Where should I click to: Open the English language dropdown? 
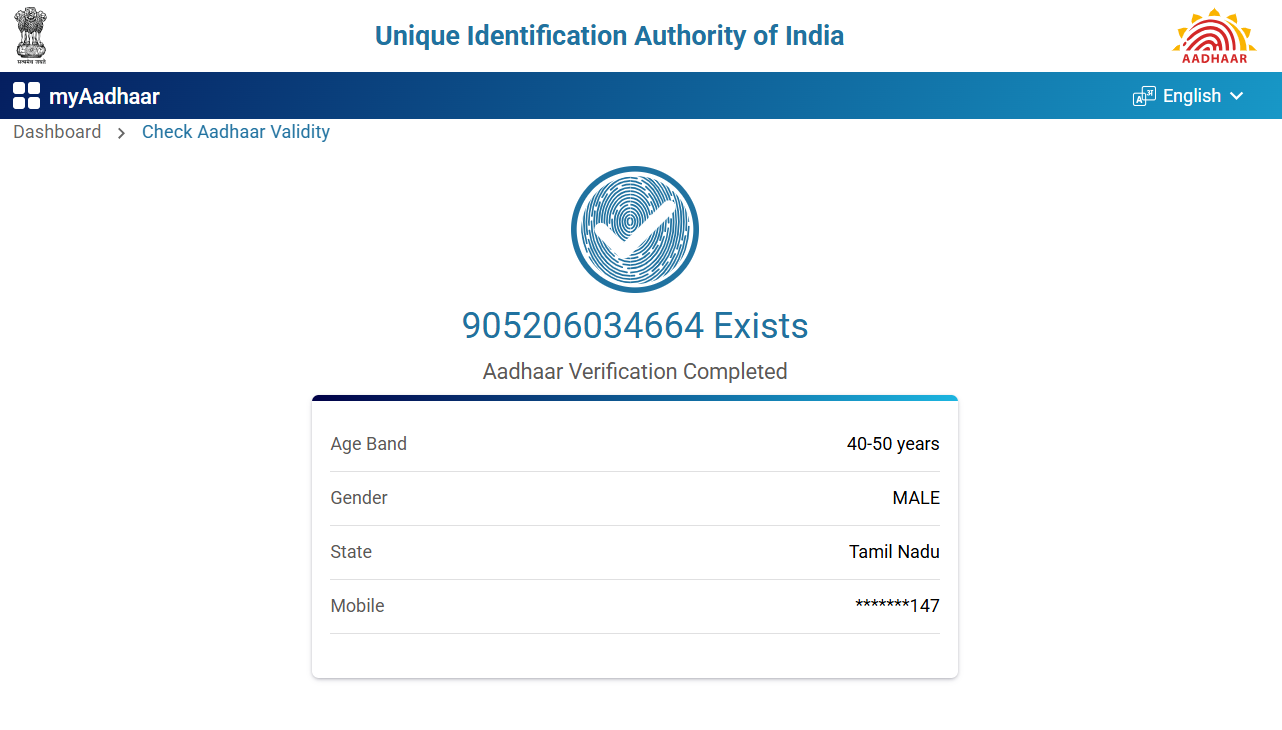[x=1191, y=96]
